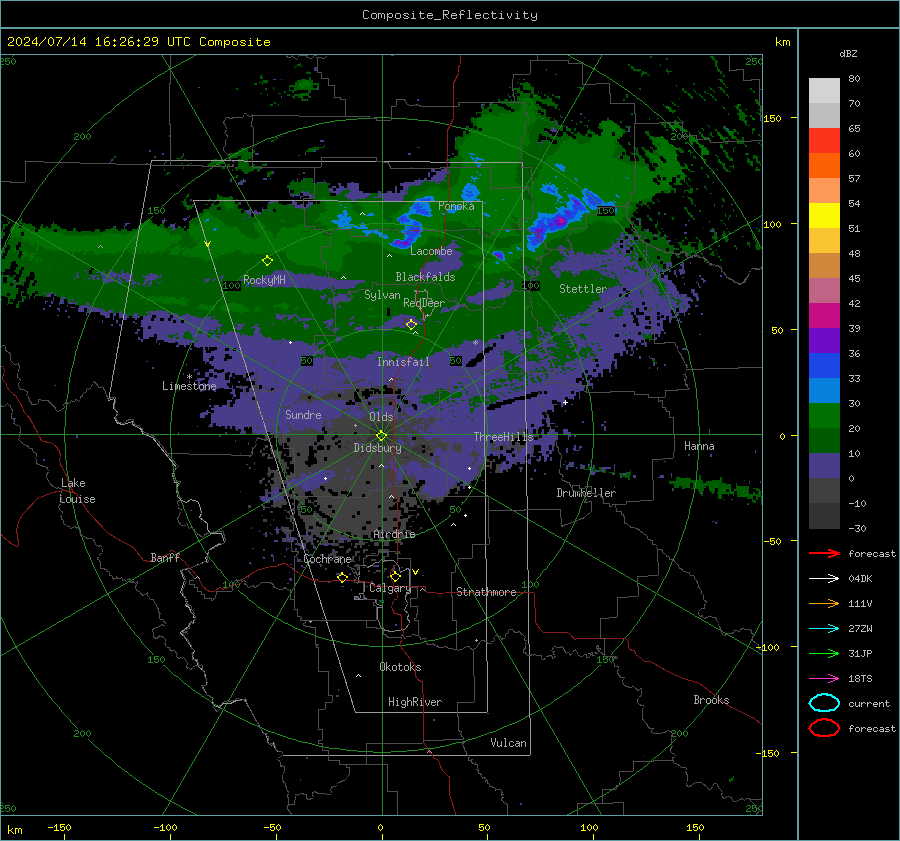Click the cyan current ellipse icon
900x841 pixels.
point(824,703)
